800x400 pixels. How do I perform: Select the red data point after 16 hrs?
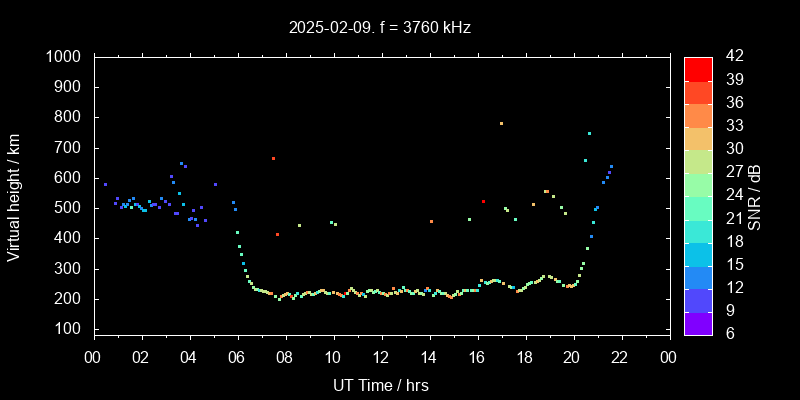483,202
